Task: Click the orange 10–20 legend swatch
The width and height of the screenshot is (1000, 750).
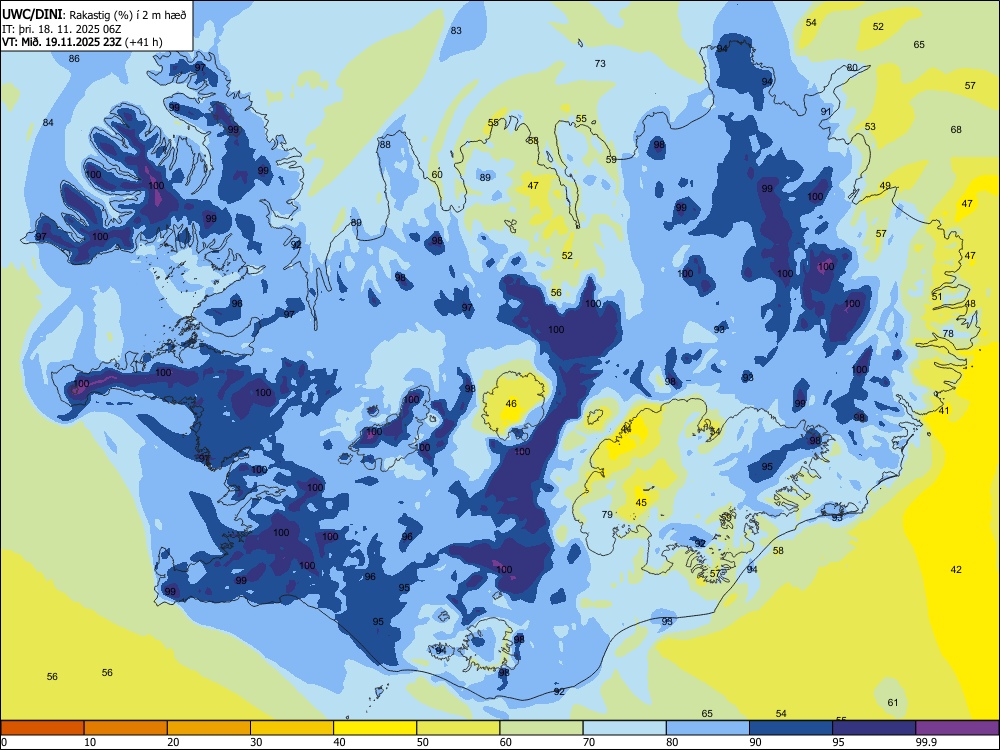Action: (x=126, y=728)
